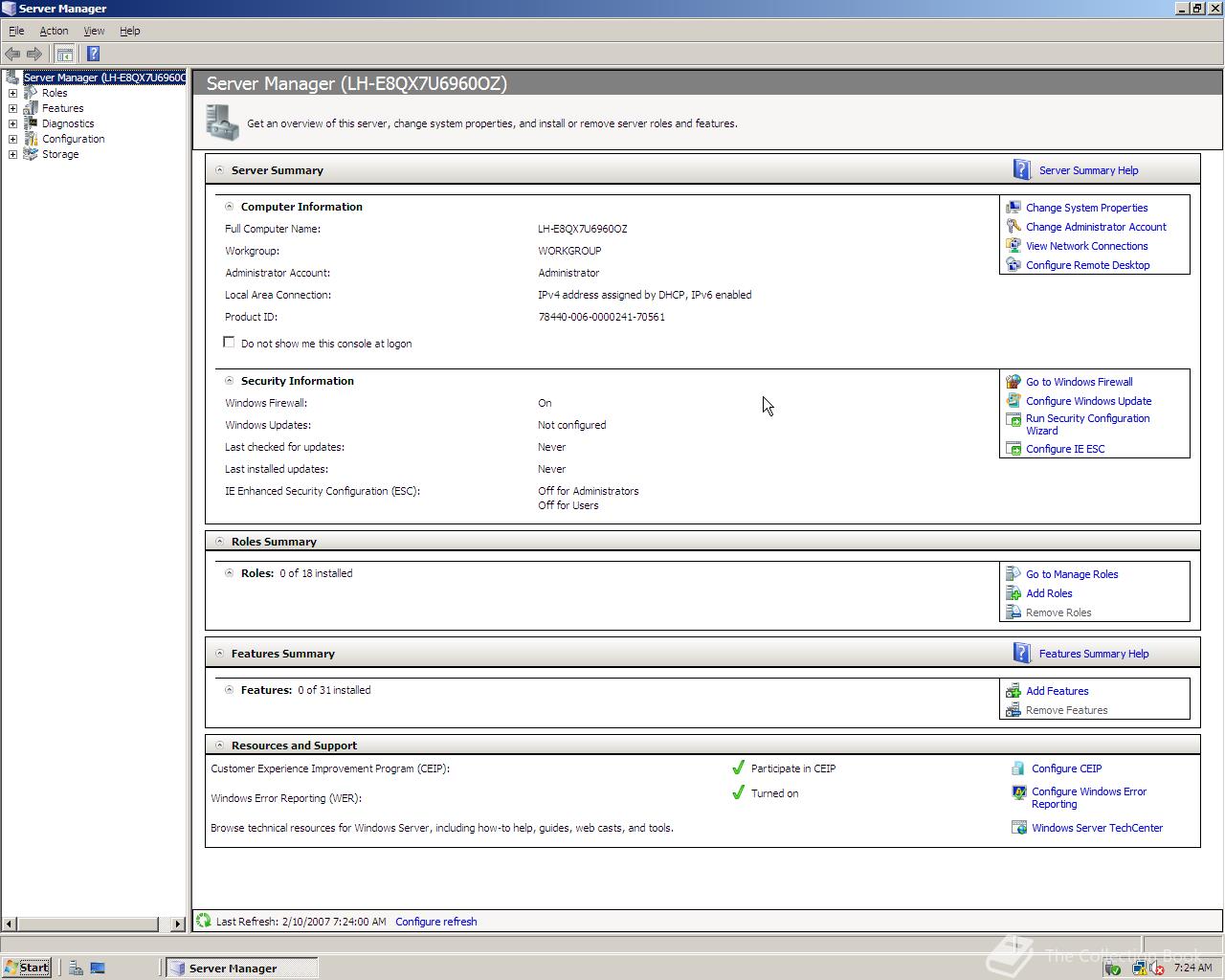1225x980 pixels.
Task: Click the Features icon in tree
Action: (31, 108)
